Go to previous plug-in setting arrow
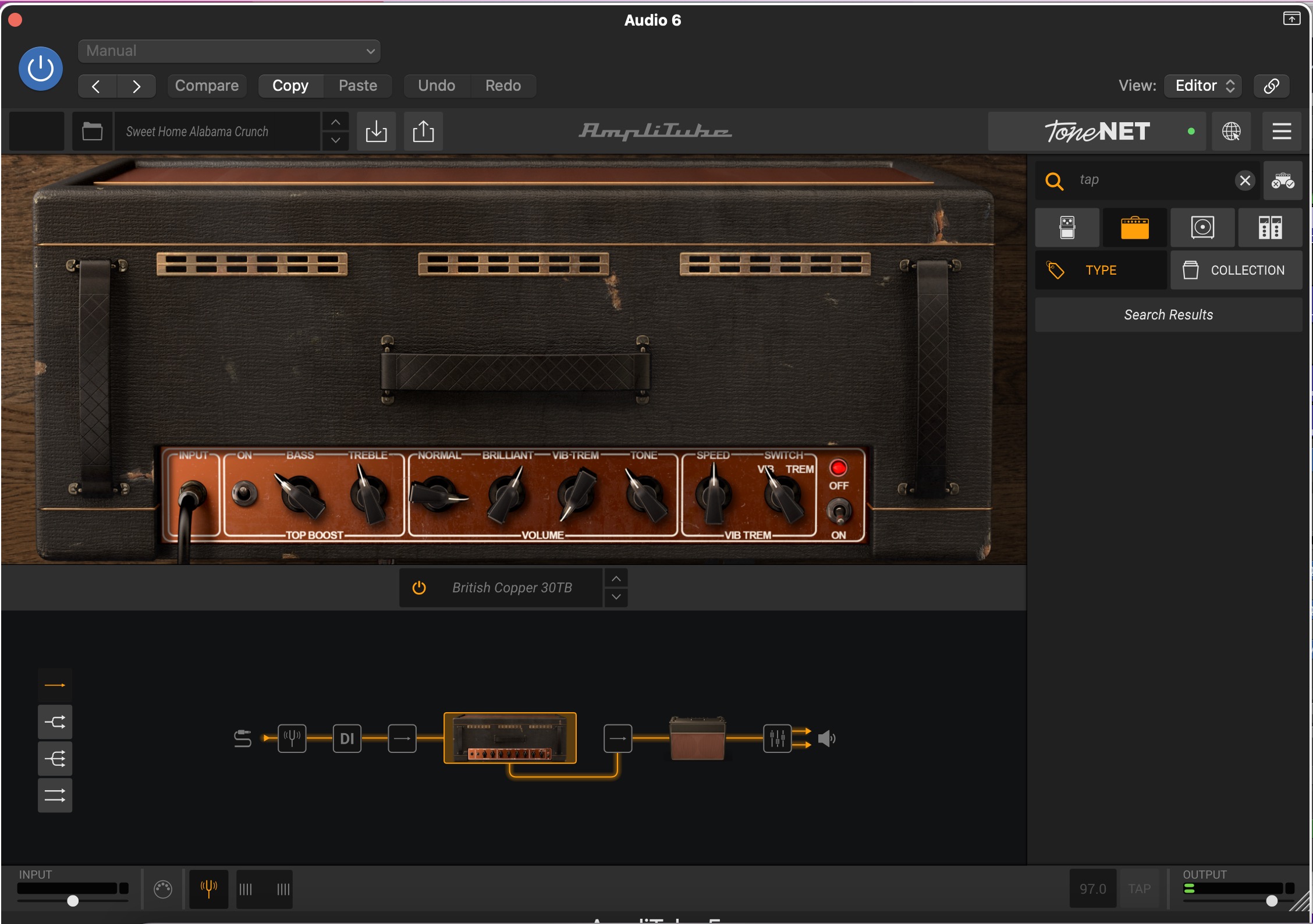This screenshot has height=924, width=1313. pos(97,86)
